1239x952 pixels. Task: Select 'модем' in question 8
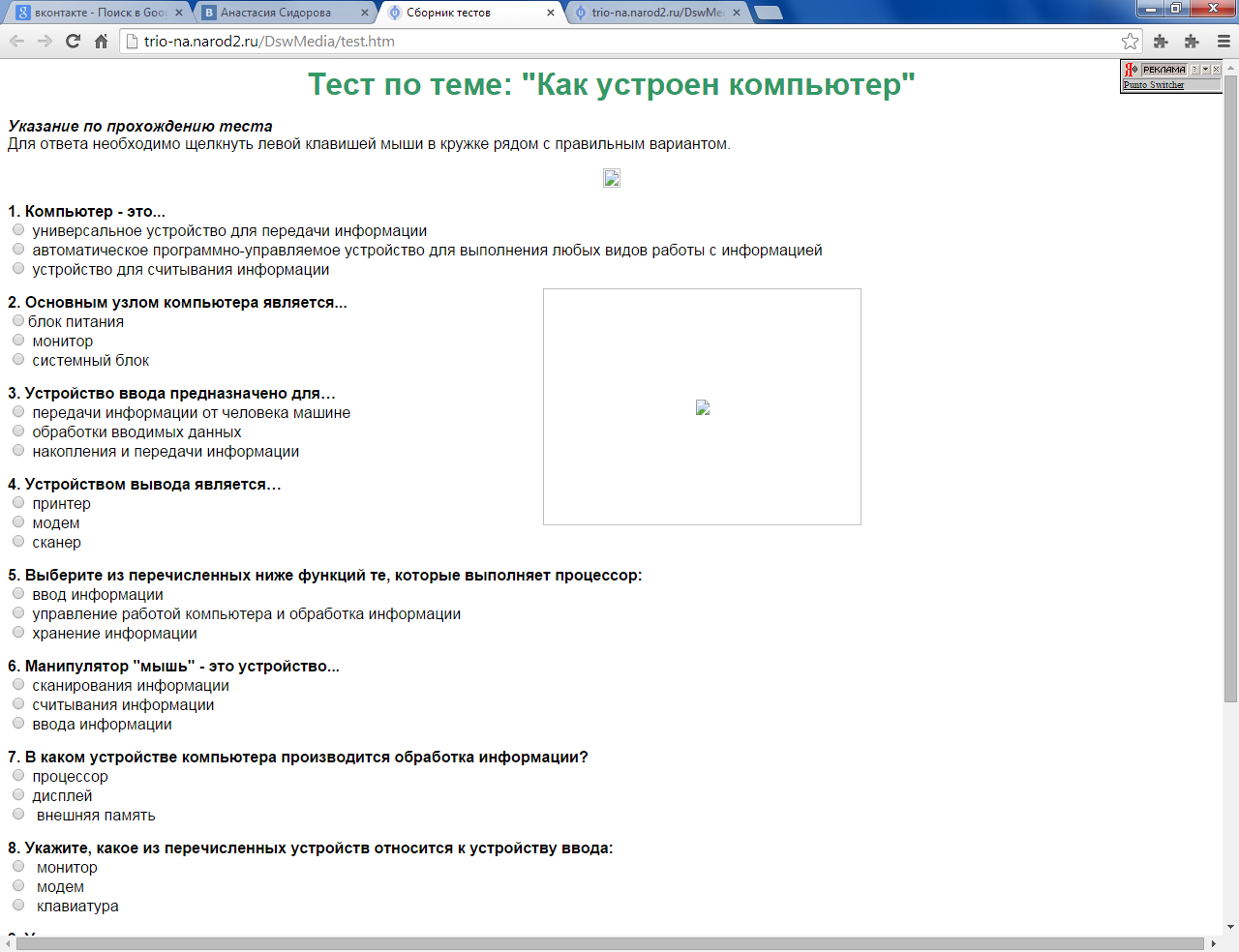pyautogui.click(x=18, y=885)
